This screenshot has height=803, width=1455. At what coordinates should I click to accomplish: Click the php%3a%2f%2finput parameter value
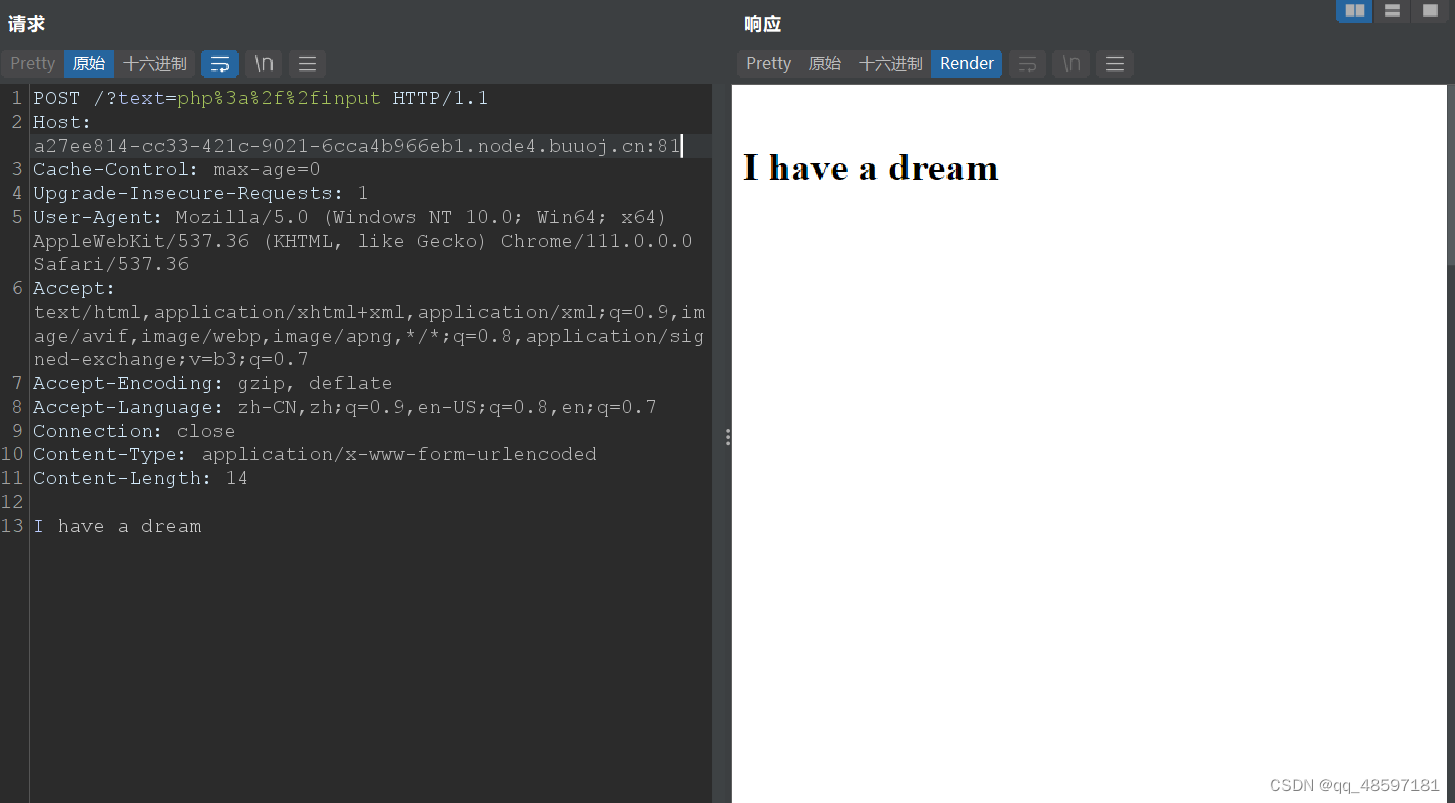pos(279,98)
